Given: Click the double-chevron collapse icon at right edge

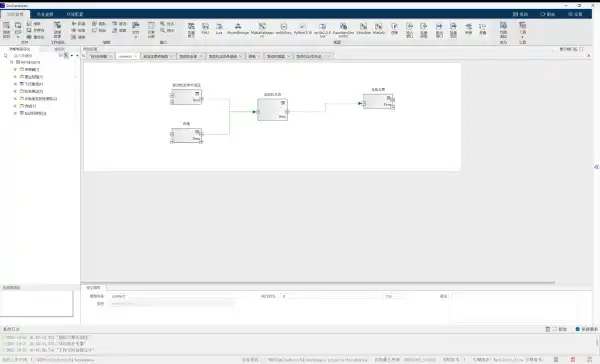Looking at the screenshot, I should pos(597,167).
